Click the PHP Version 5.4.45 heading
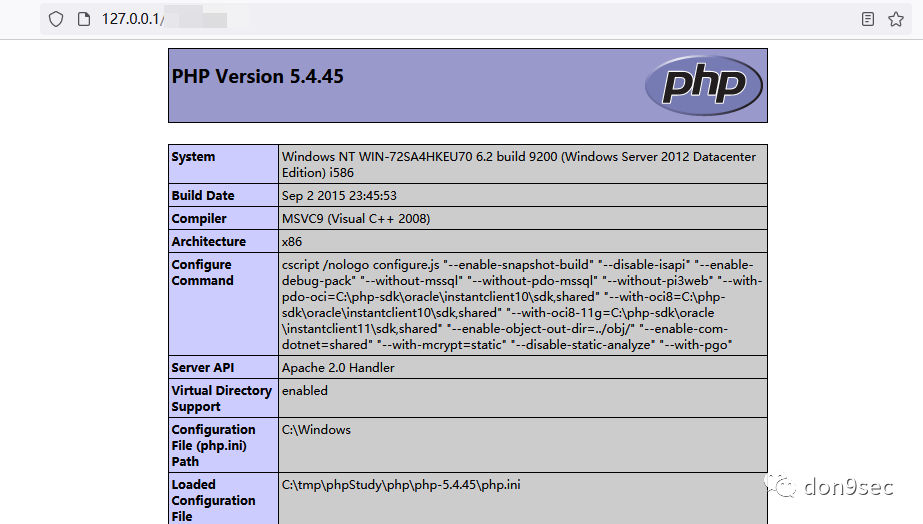This screenshot has height=524, width=923. (x=258, y=77)
